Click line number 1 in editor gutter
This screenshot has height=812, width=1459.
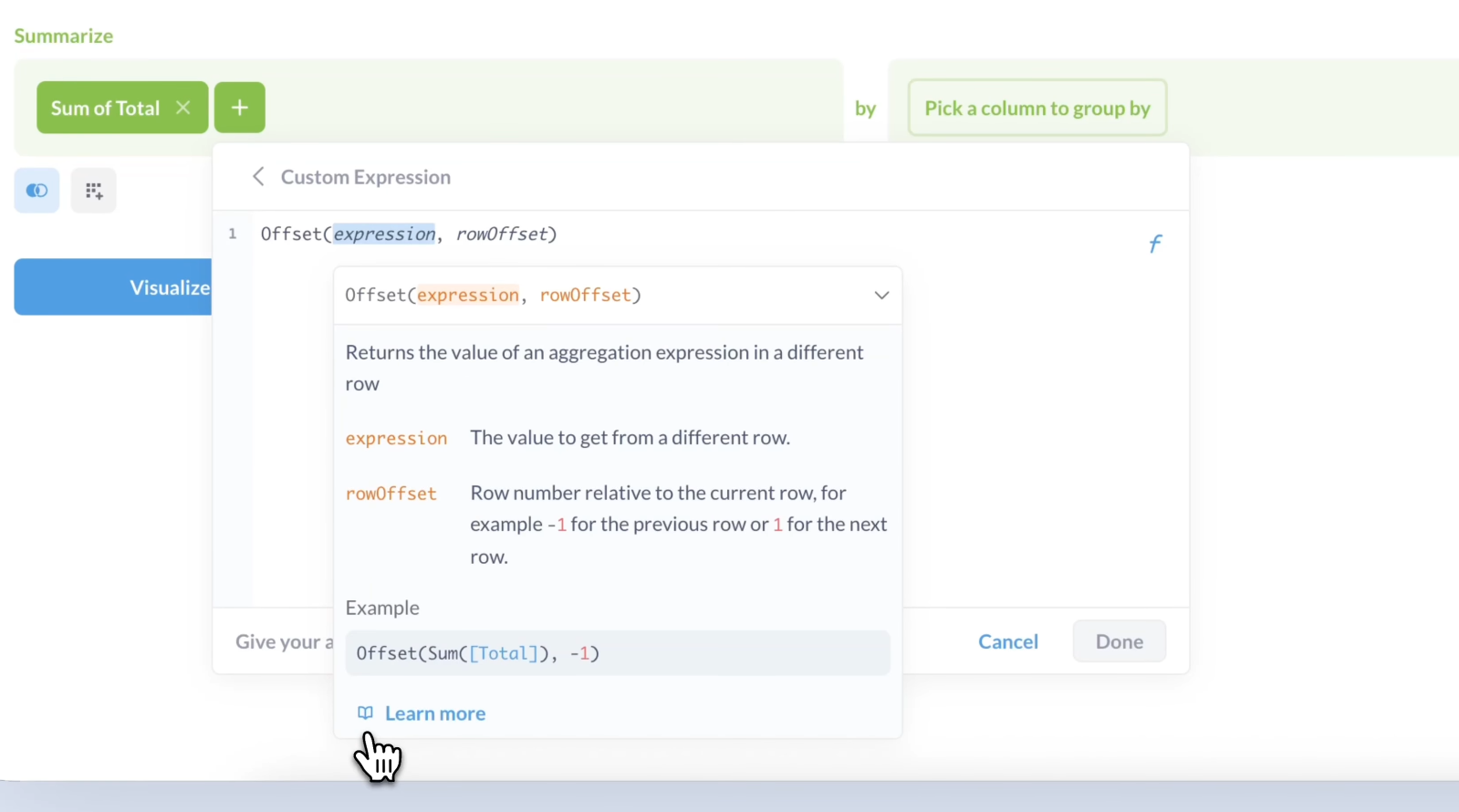[233, 234]
